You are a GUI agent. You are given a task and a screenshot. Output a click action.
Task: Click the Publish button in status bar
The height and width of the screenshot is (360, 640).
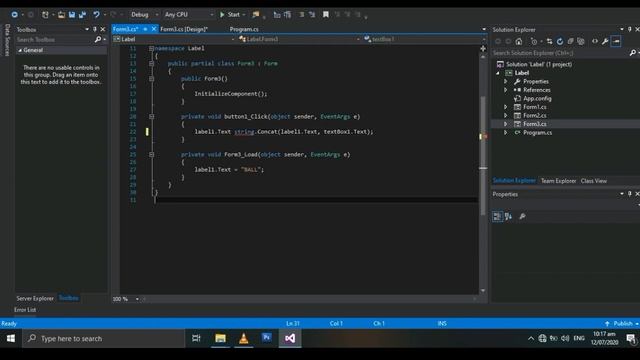pyautogui.click(x=621, y=324)
